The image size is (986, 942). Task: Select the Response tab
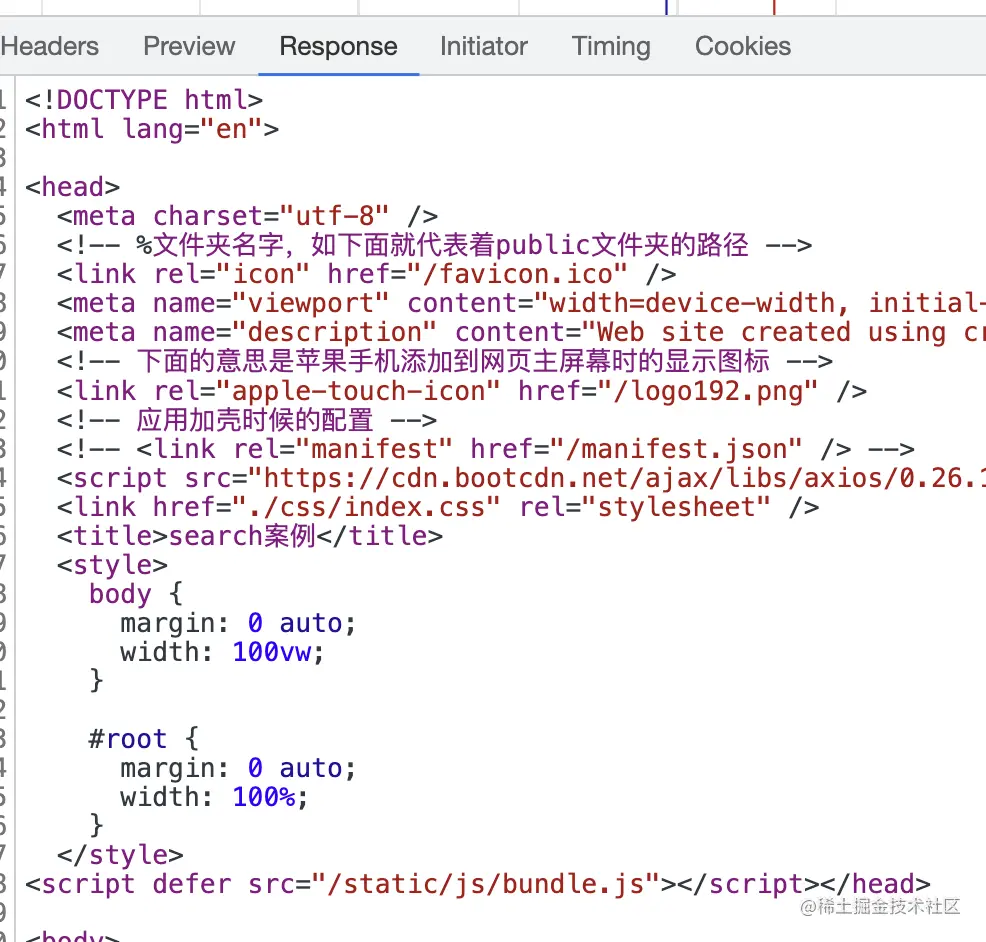(x=338, y=46)
